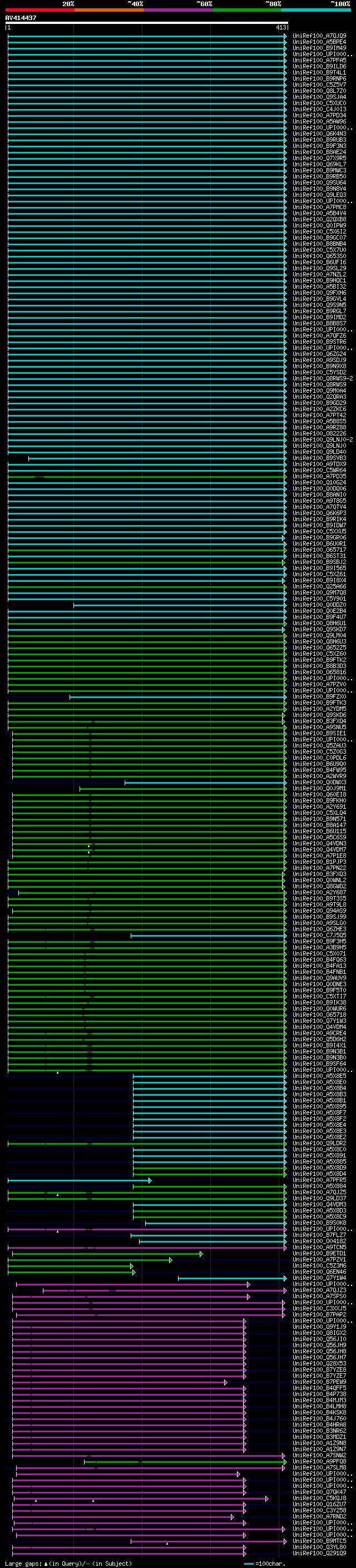Click the red 20% identity legend segment
Screen dimensions: 356x1568
pos(40,10)
